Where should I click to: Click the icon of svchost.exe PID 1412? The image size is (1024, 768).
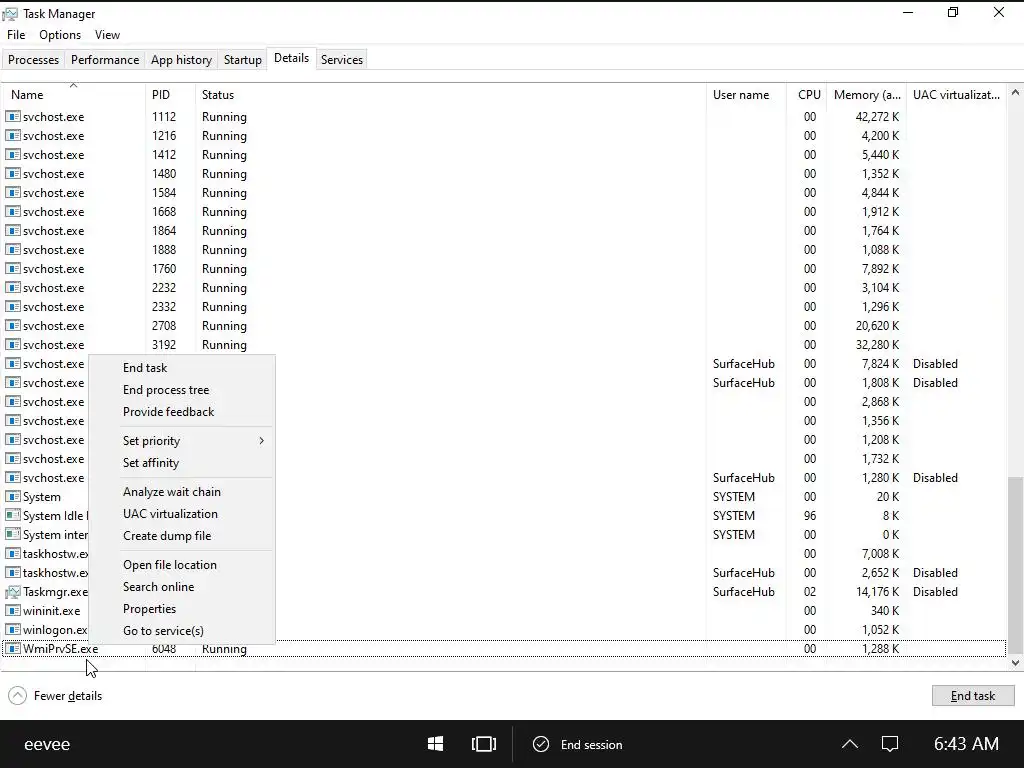12,155
